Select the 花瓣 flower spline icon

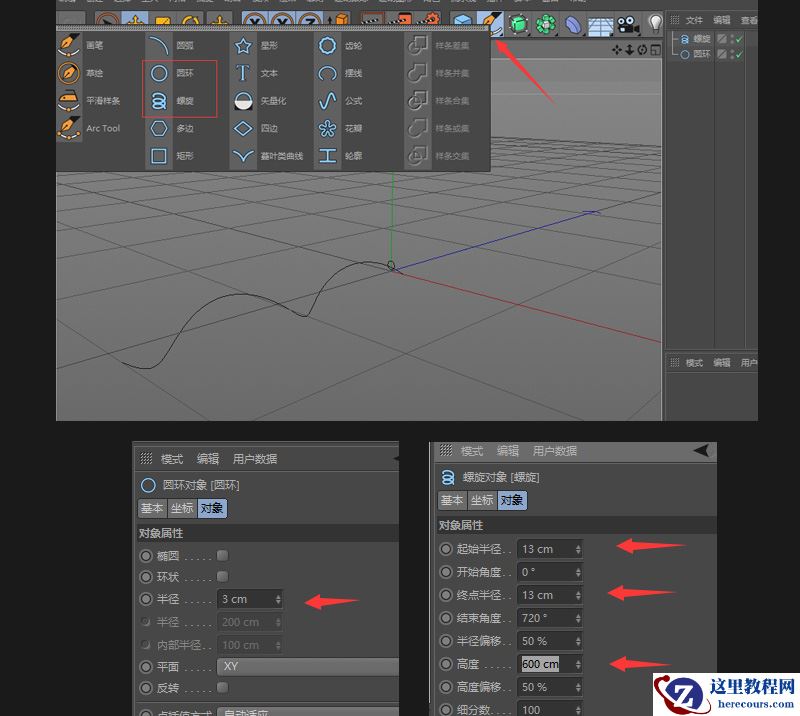tap(330, 128)
